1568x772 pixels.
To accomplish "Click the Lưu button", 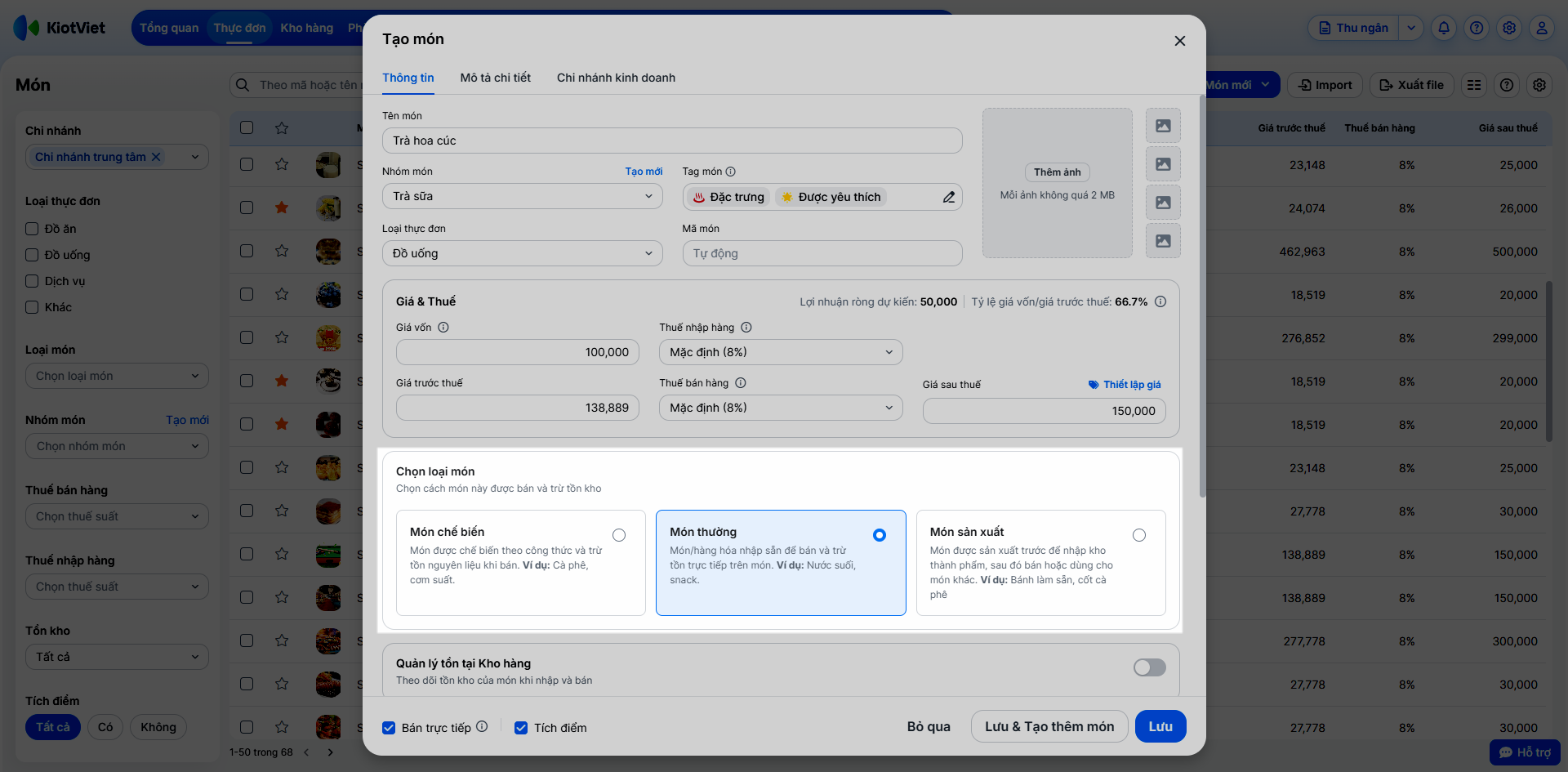I will click(1160, 726).
